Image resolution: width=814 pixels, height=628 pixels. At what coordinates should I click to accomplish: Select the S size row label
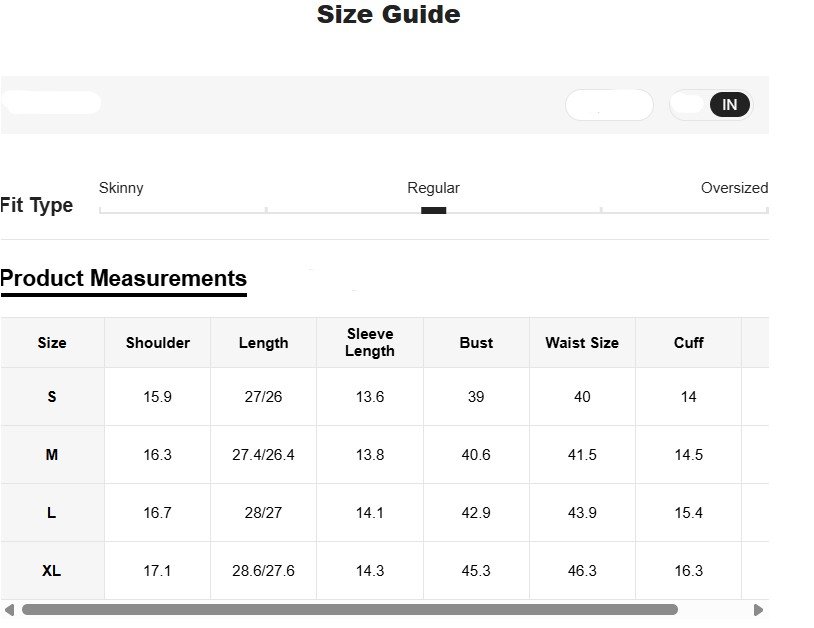point(52,397)
